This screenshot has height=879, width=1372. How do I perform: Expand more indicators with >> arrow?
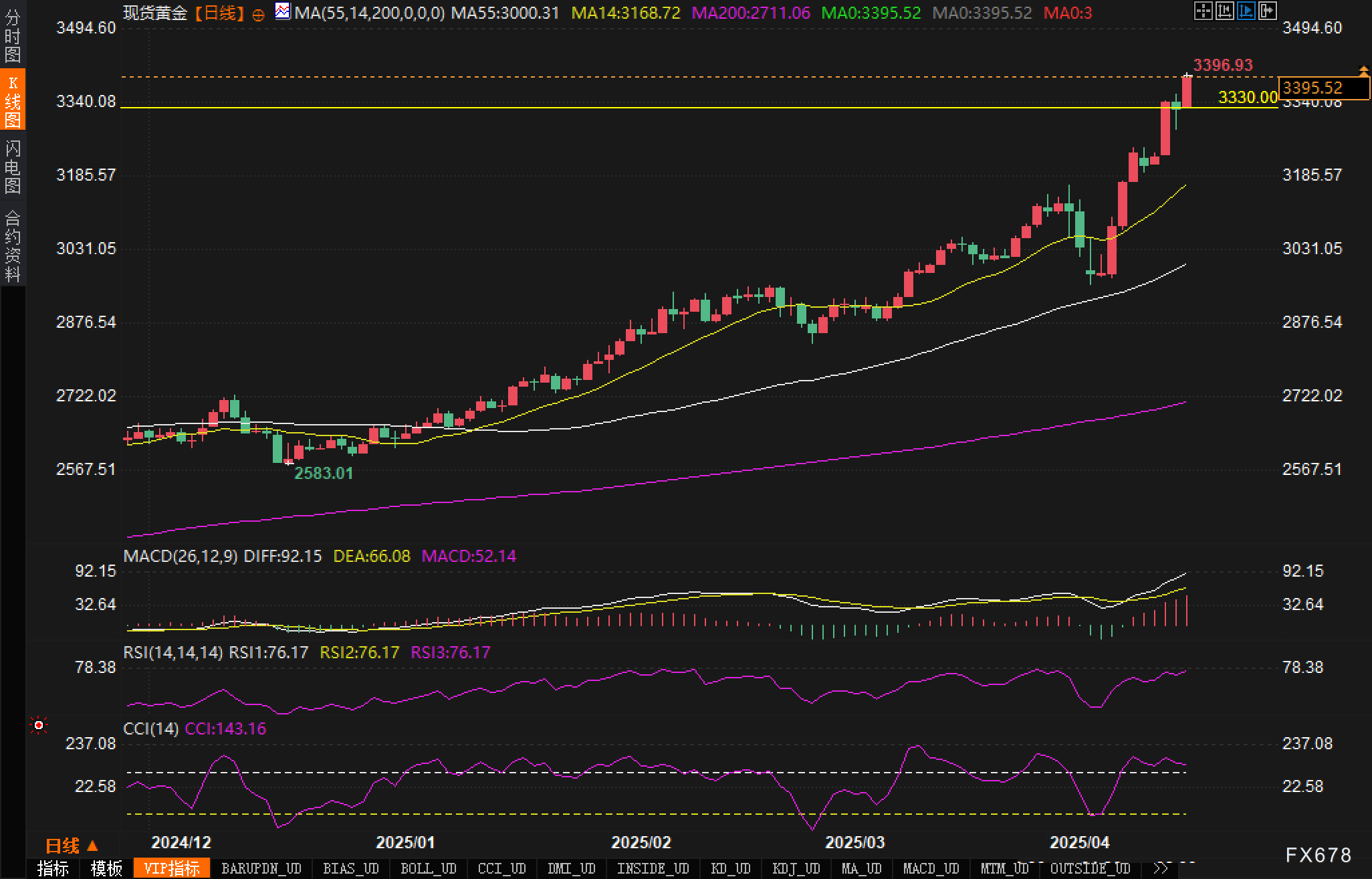1161,868
